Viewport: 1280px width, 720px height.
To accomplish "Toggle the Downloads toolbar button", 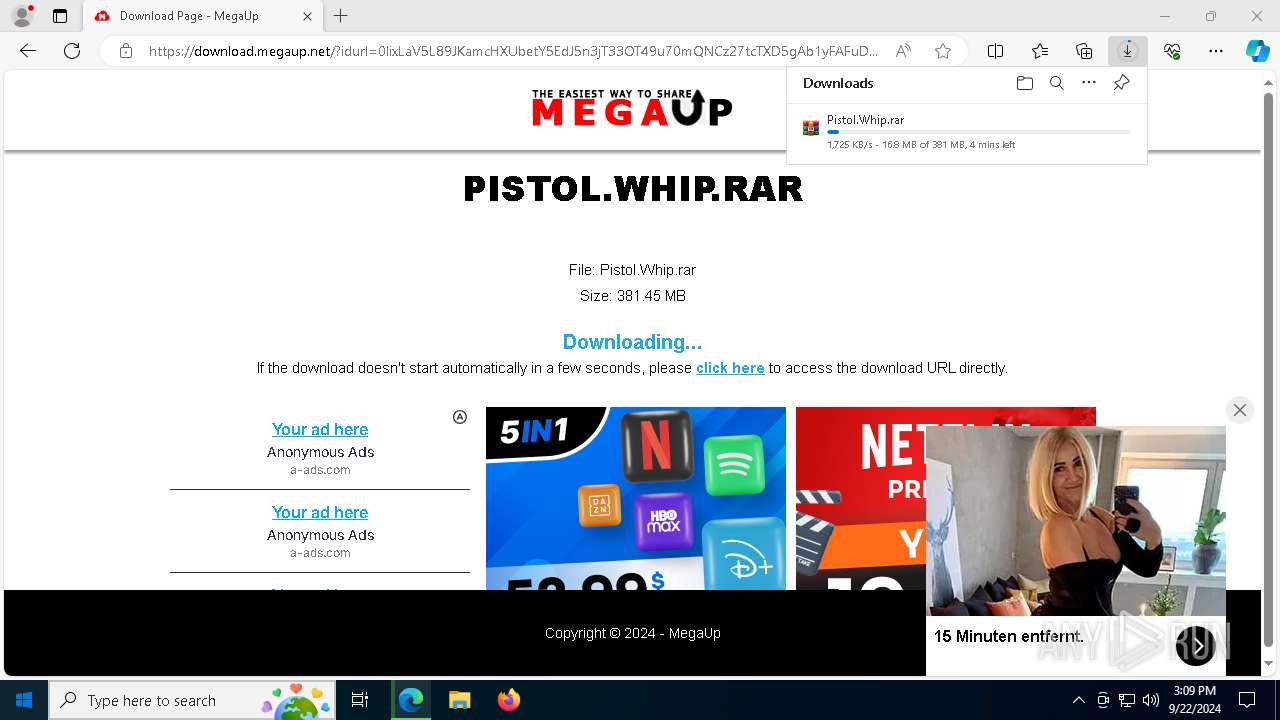I will (x=1128, y=51).
